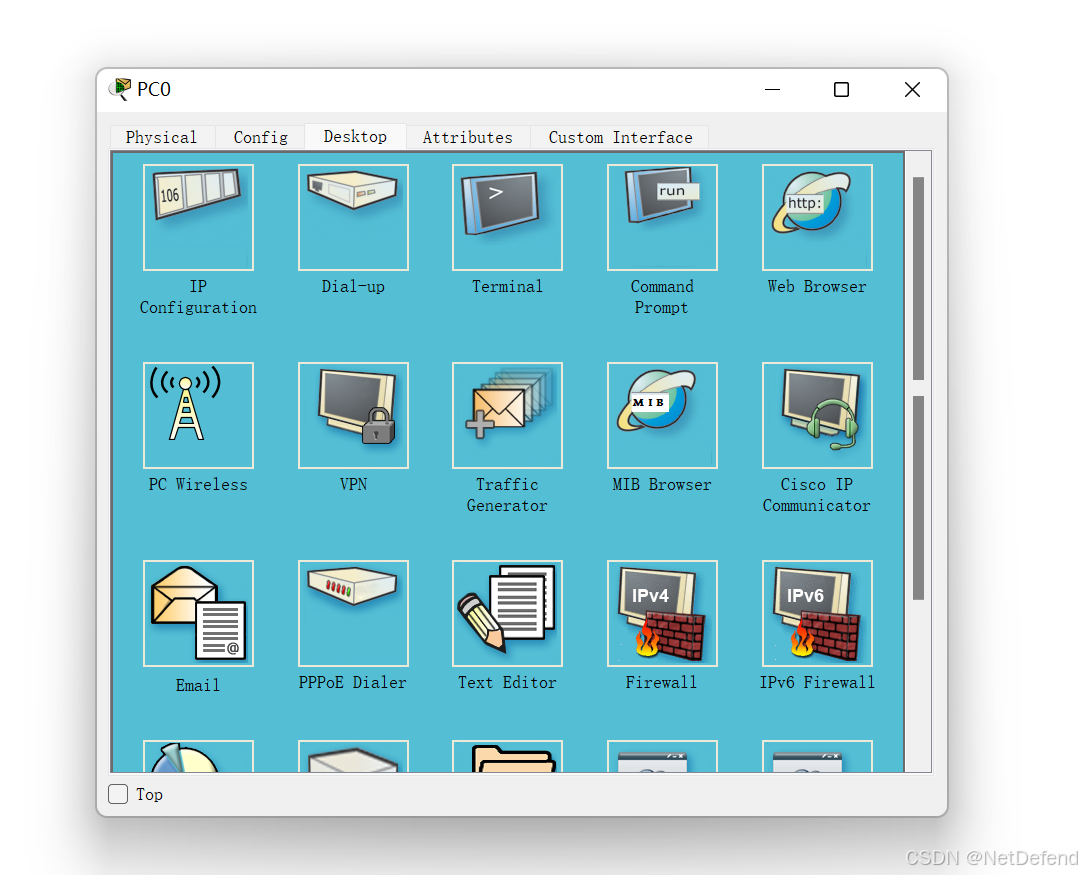Click the partially visible folder icon

tap(507, 756)
